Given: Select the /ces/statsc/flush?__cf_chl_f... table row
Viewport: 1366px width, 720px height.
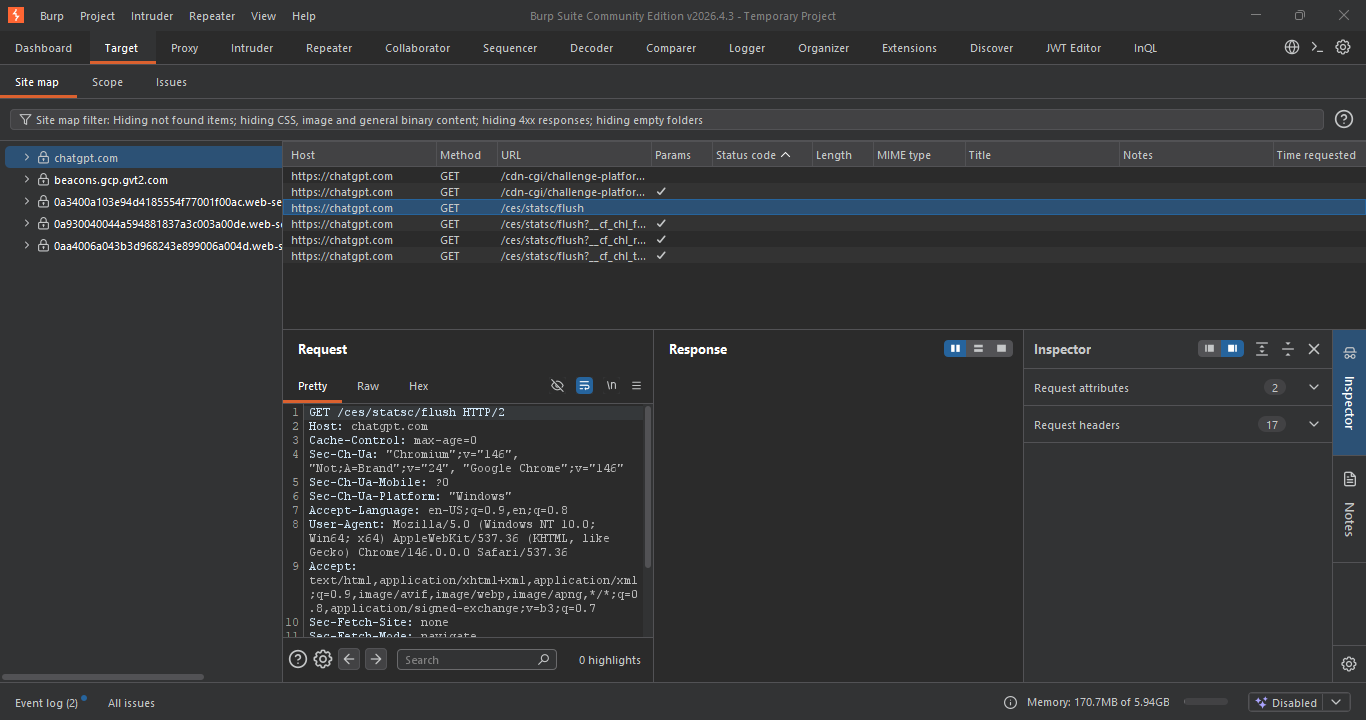Looking at the screenshot, I should (824, 224).
